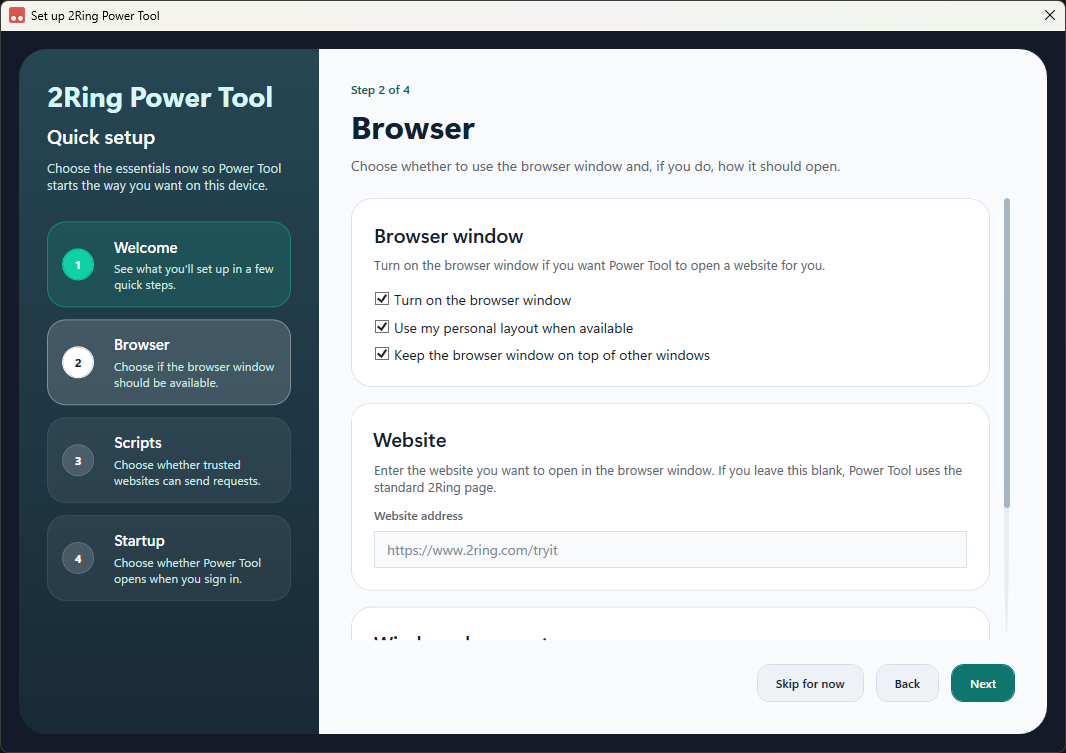Click the step 4 Startup number badge
The height and width of the screenshot is (753, 1066).
(x=78, y=559)
